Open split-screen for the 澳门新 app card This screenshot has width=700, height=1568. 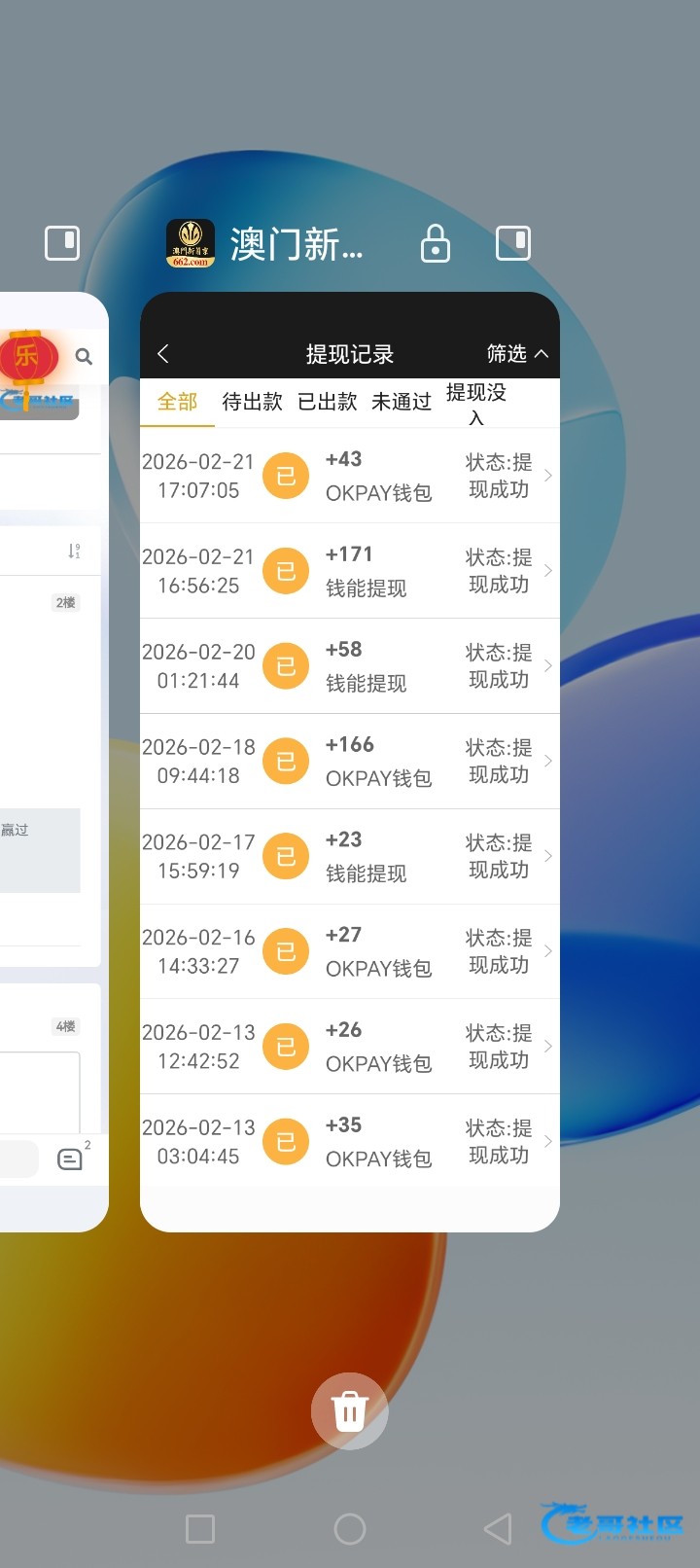click(x=512, y=243)
